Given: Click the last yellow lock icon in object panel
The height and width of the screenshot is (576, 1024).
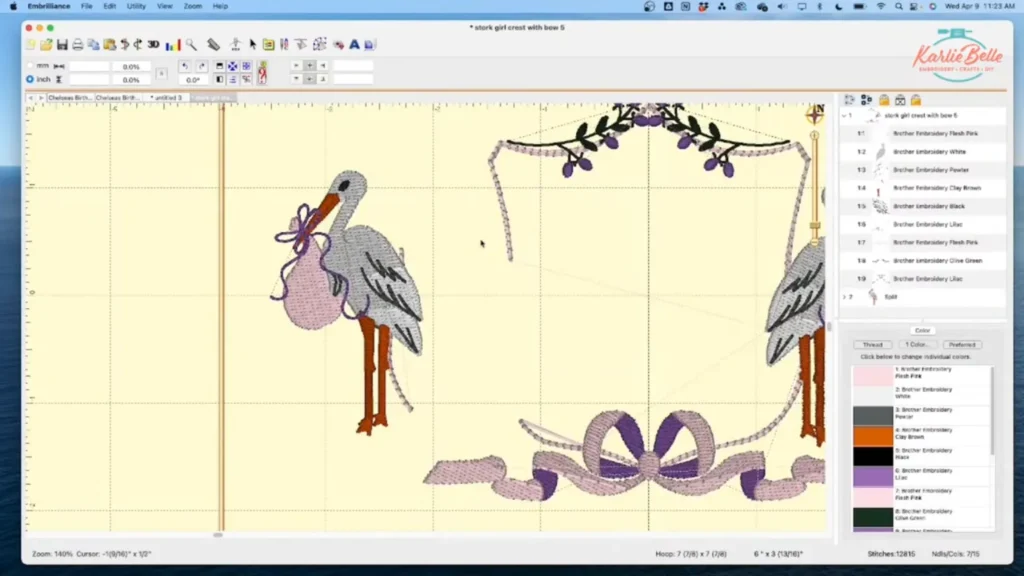Looking at the screenshot, I should [x=916, y=100].
